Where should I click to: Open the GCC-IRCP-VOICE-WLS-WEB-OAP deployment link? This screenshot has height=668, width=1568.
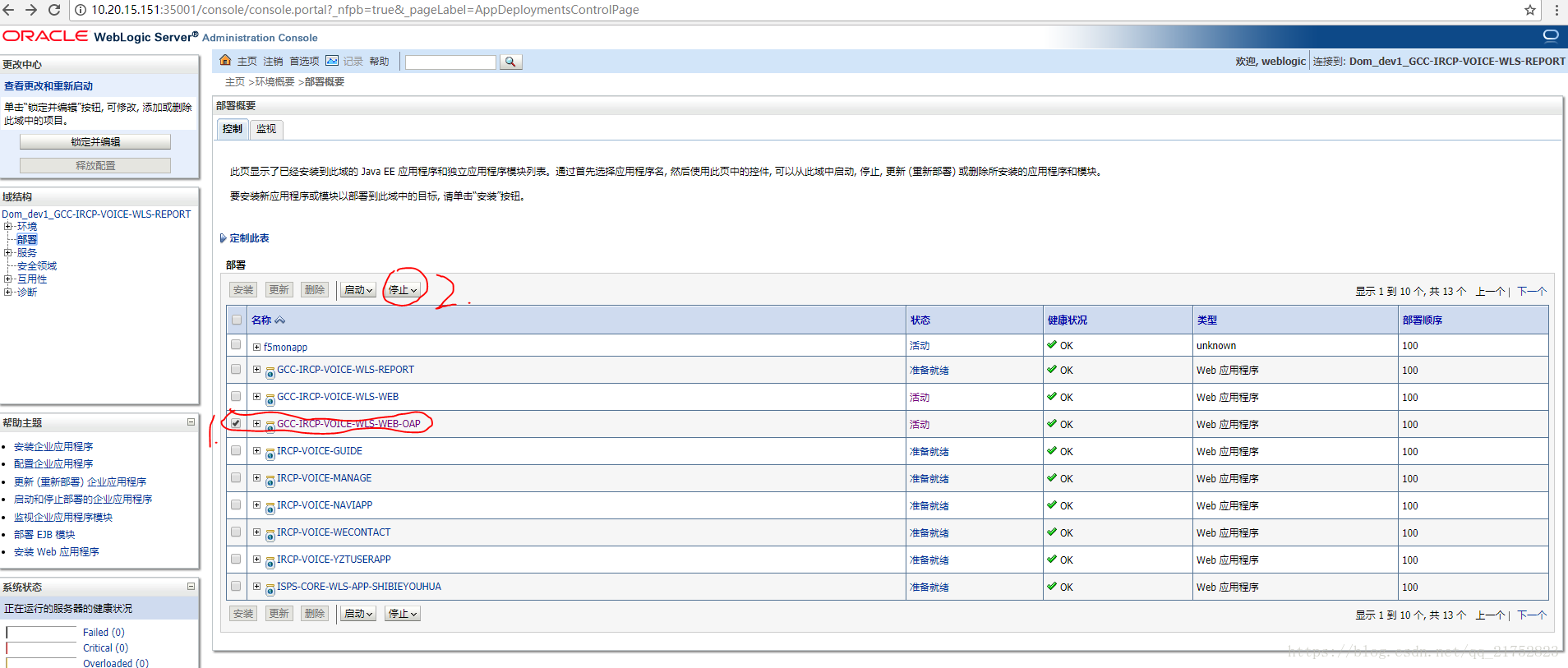[x=348, y=424]
